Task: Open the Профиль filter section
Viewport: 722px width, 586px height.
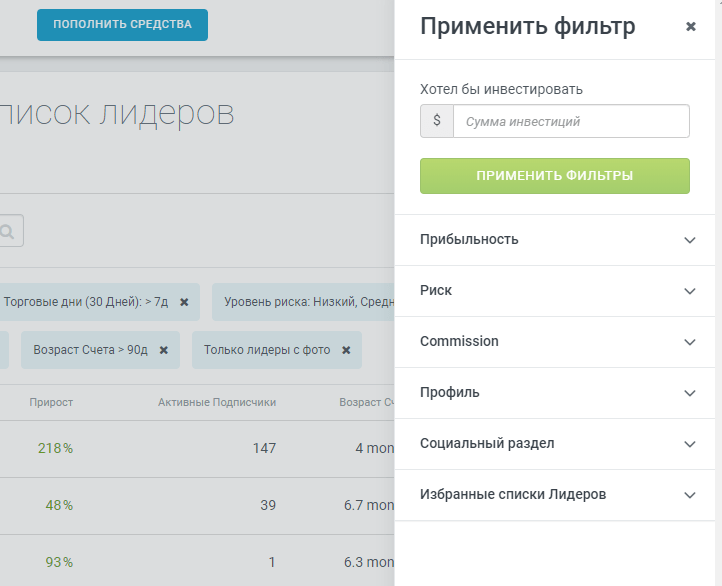Action: pyautogui.click(x=689, y=393)
